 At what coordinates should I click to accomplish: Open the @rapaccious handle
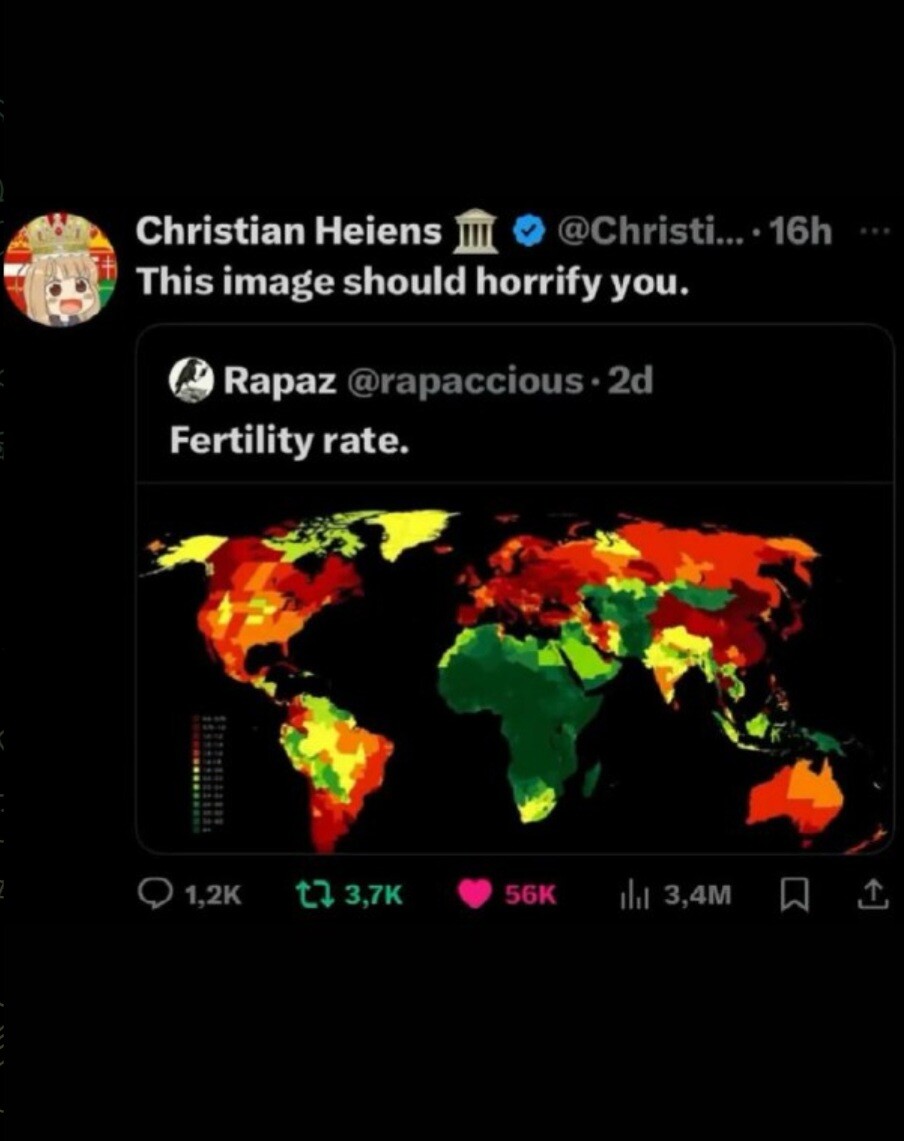(464, 381)
